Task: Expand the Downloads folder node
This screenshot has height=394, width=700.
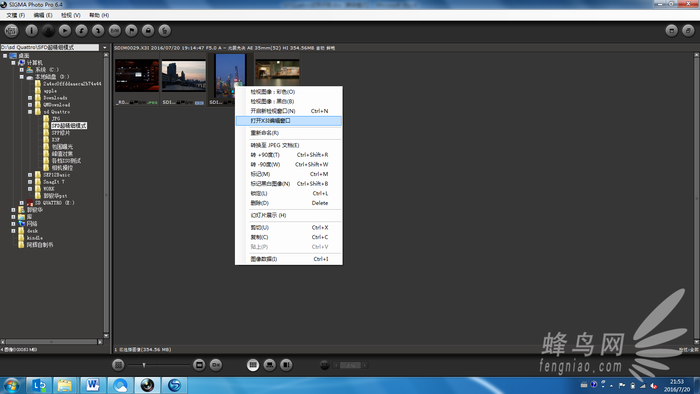Action: coord(30,98)
